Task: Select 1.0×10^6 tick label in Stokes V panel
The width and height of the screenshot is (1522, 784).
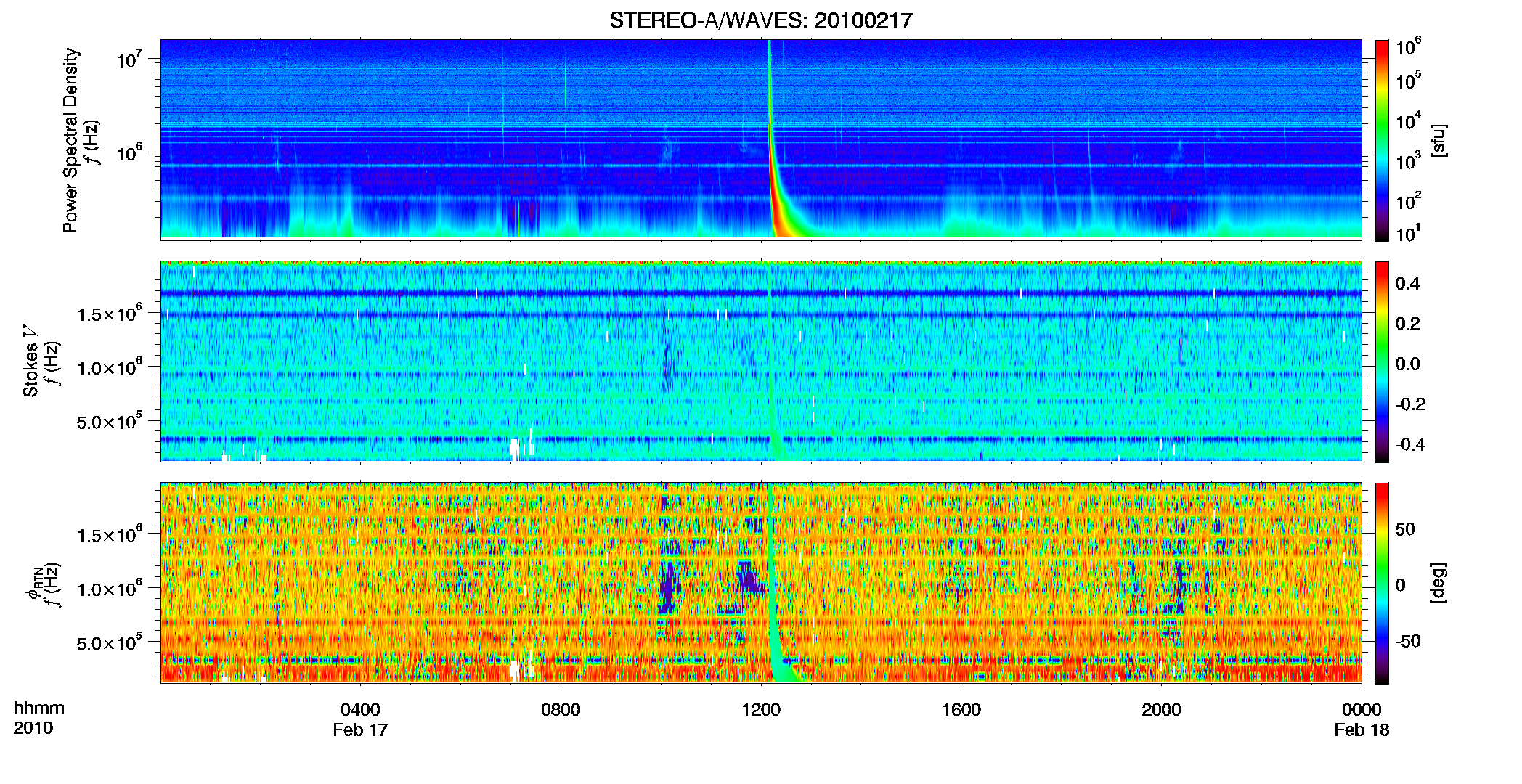Action: click(110, 367)
